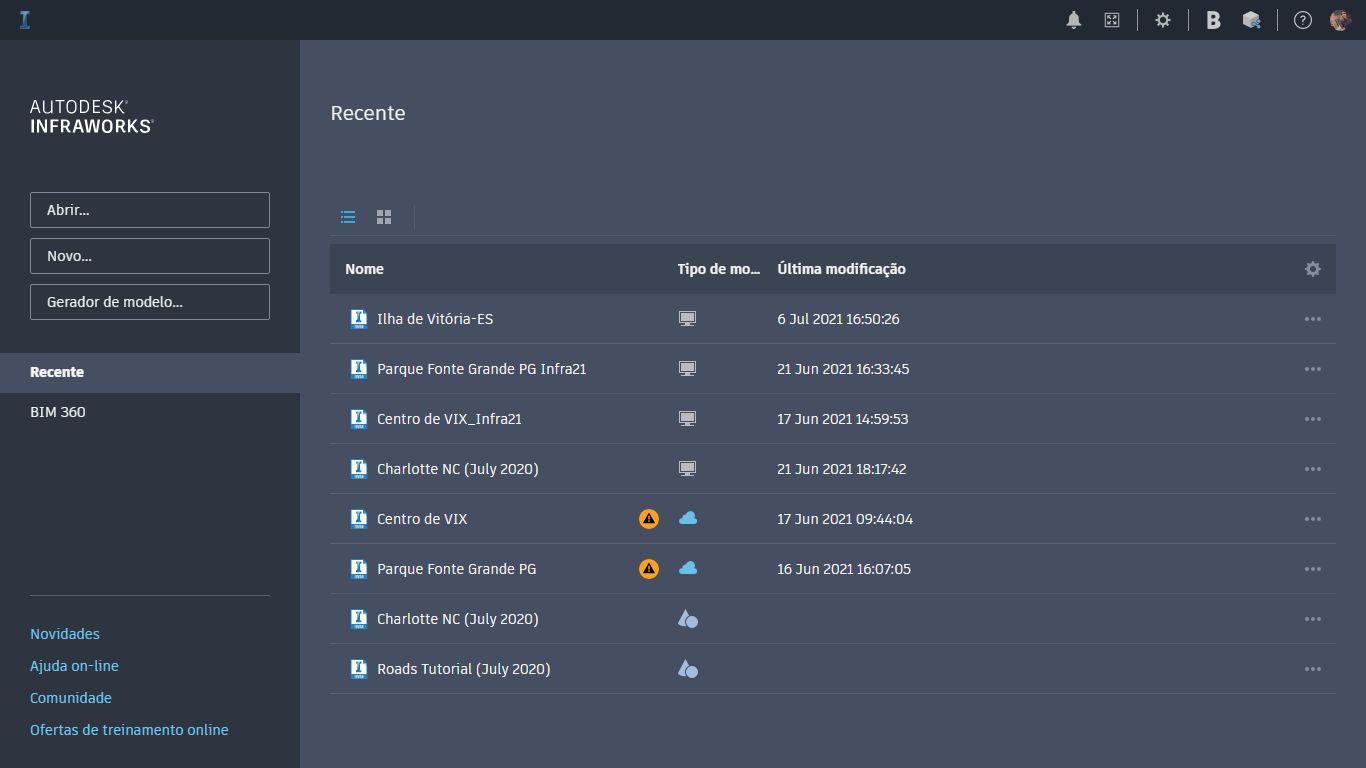Click file icon of Centro de VIX_Infra21
This screenshot has height=768, width=1366.
point(359,419)
